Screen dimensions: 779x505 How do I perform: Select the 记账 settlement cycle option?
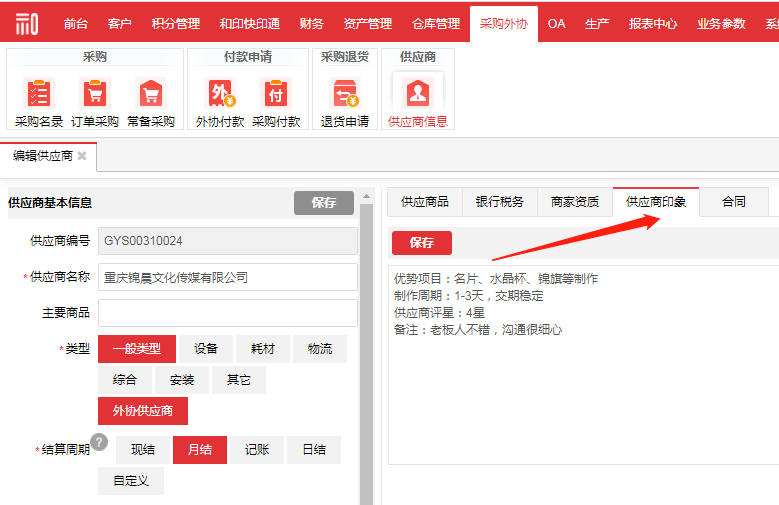[257, 450]
